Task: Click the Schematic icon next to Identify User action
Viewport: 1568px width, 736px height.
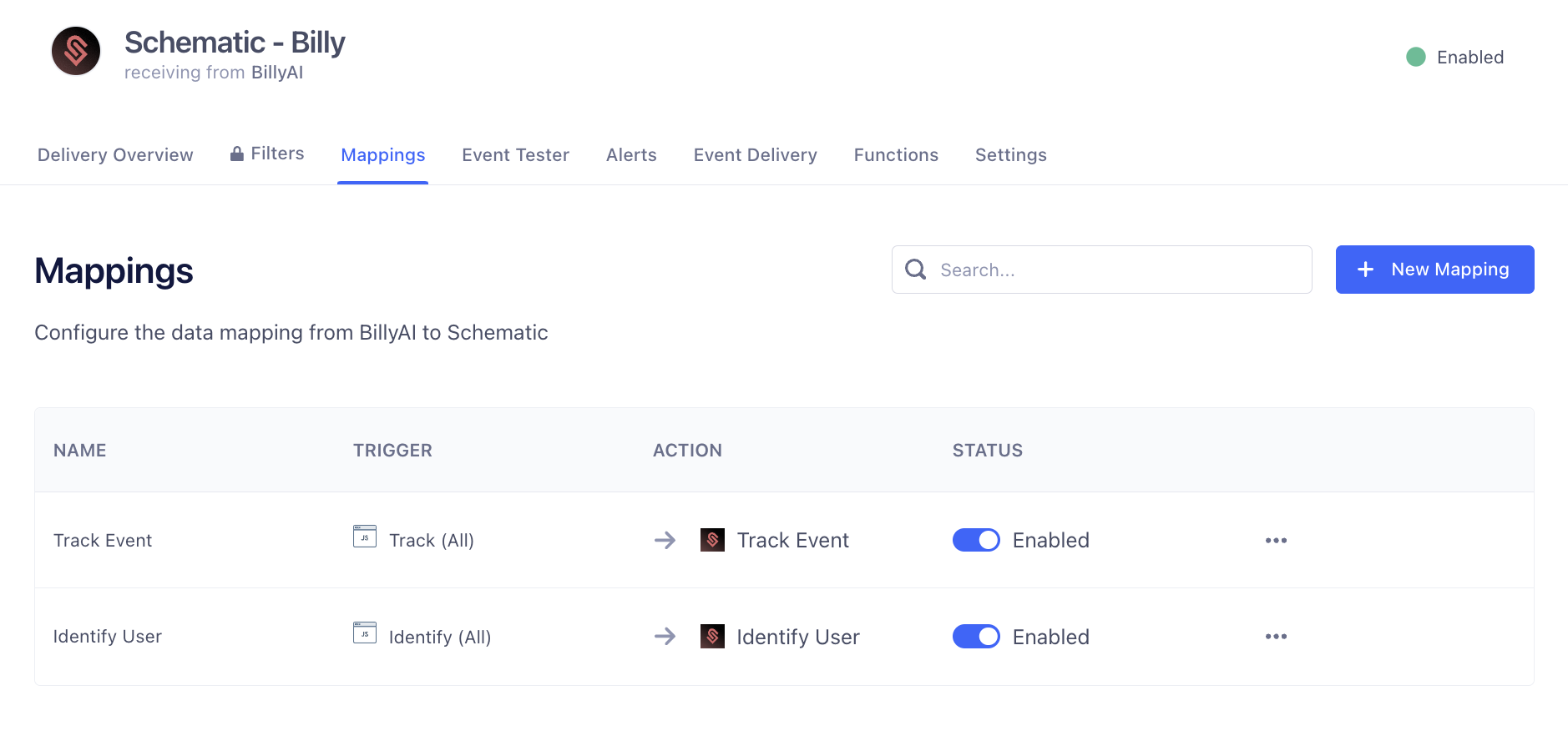Action: 712,637
